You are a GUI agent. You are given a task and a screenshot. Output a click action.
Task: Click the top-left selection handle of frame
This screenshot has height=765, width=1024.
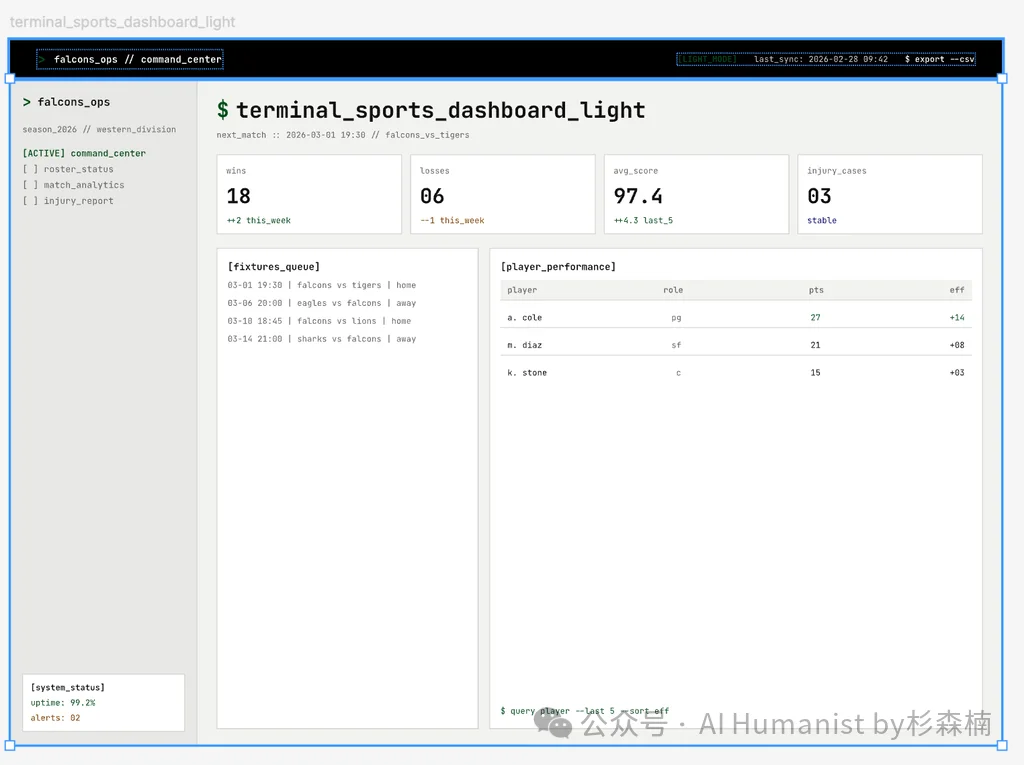point(10,78)
